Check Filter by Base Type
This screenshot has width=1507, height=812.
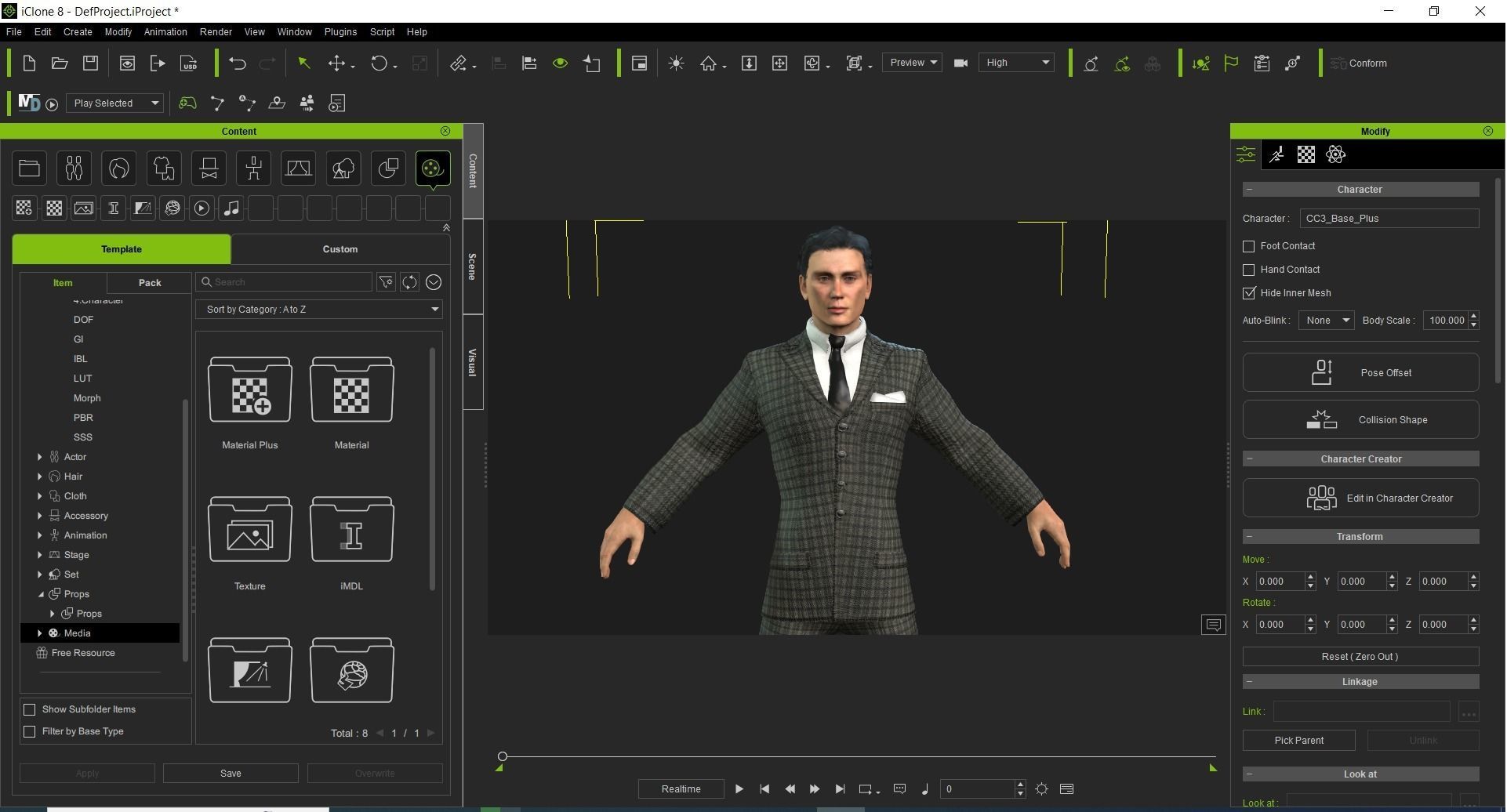30,731
